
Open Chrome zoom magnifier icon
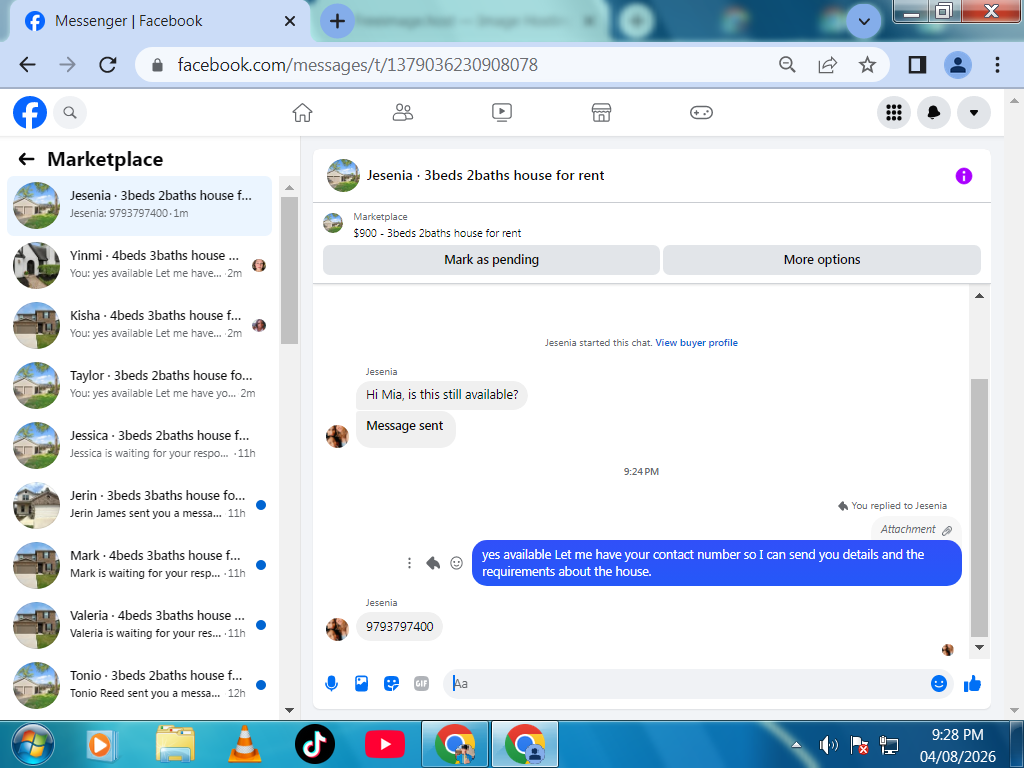[x=787, y=65]
